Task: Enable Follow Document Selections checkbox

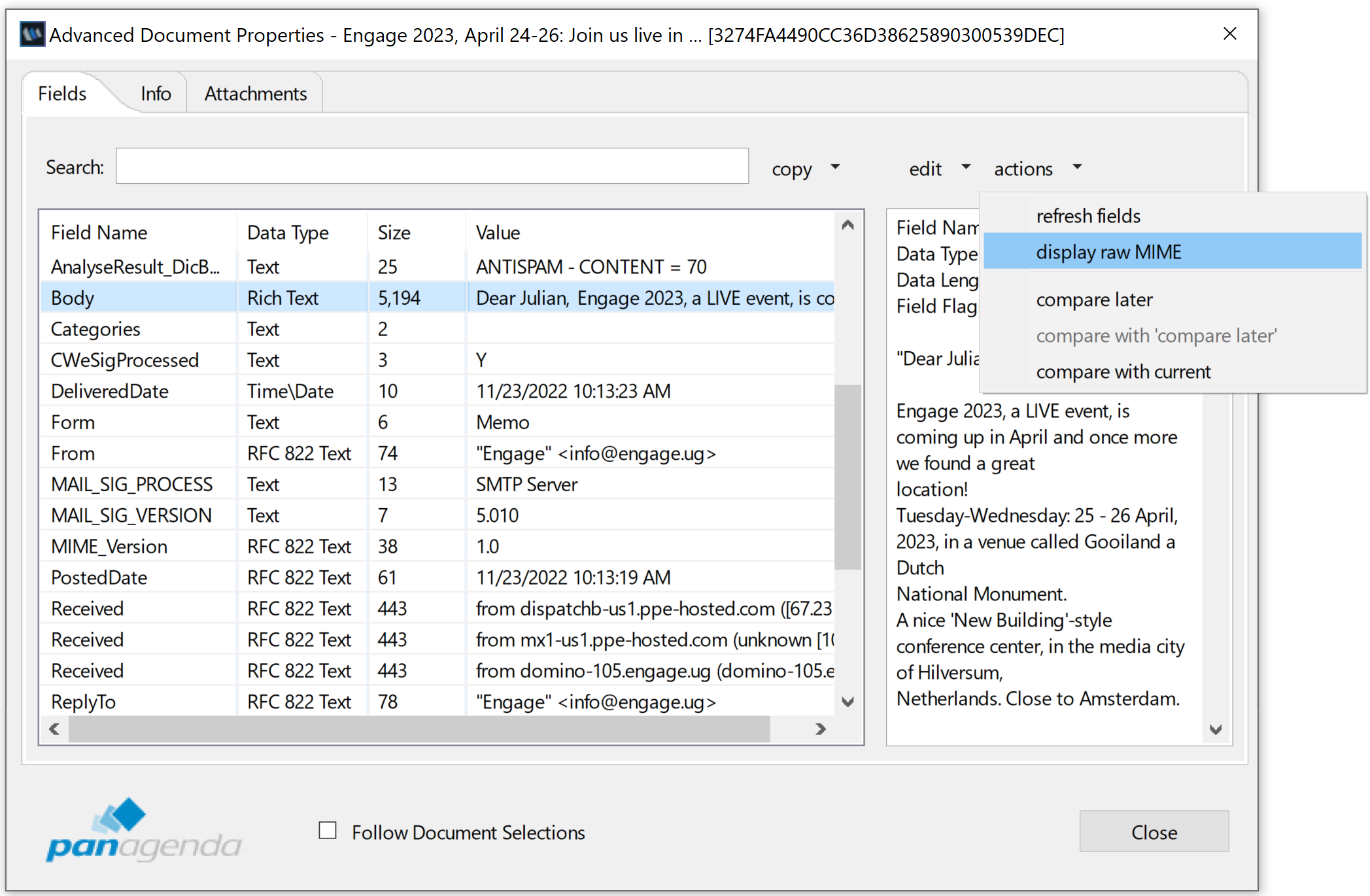Action: tap(328, 831)
